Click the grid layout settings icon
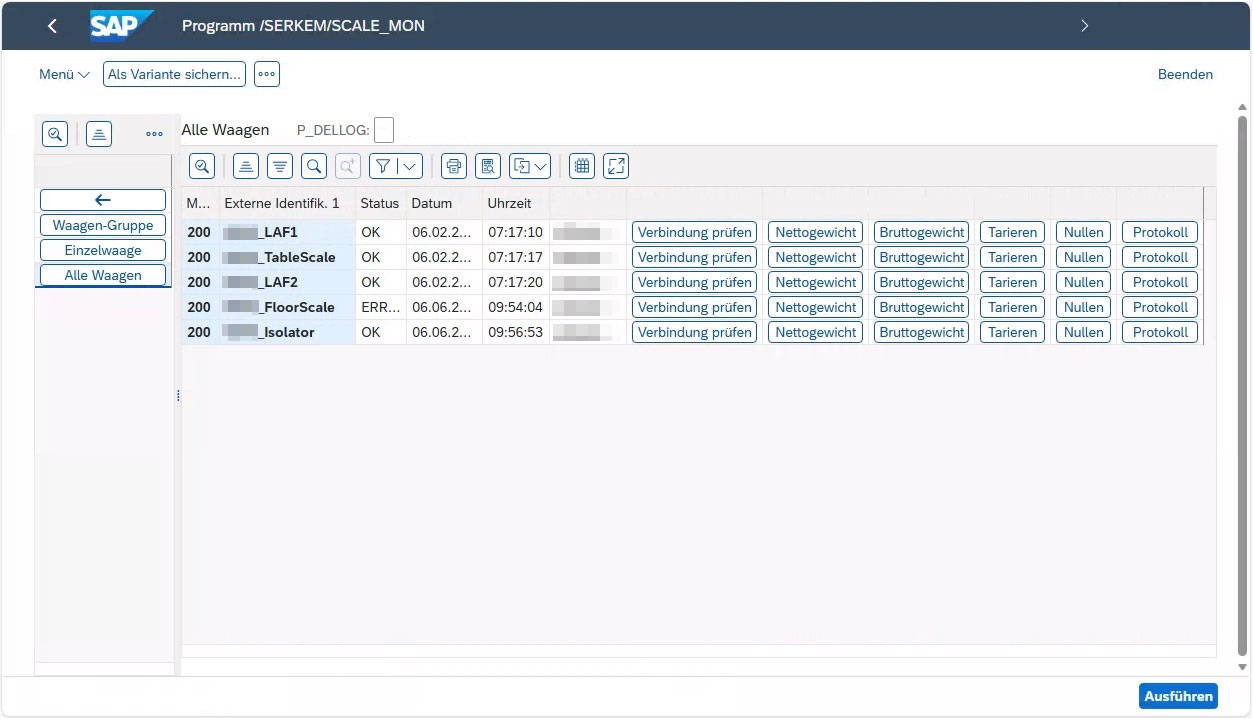1253x719 pixels. (582, 166)
